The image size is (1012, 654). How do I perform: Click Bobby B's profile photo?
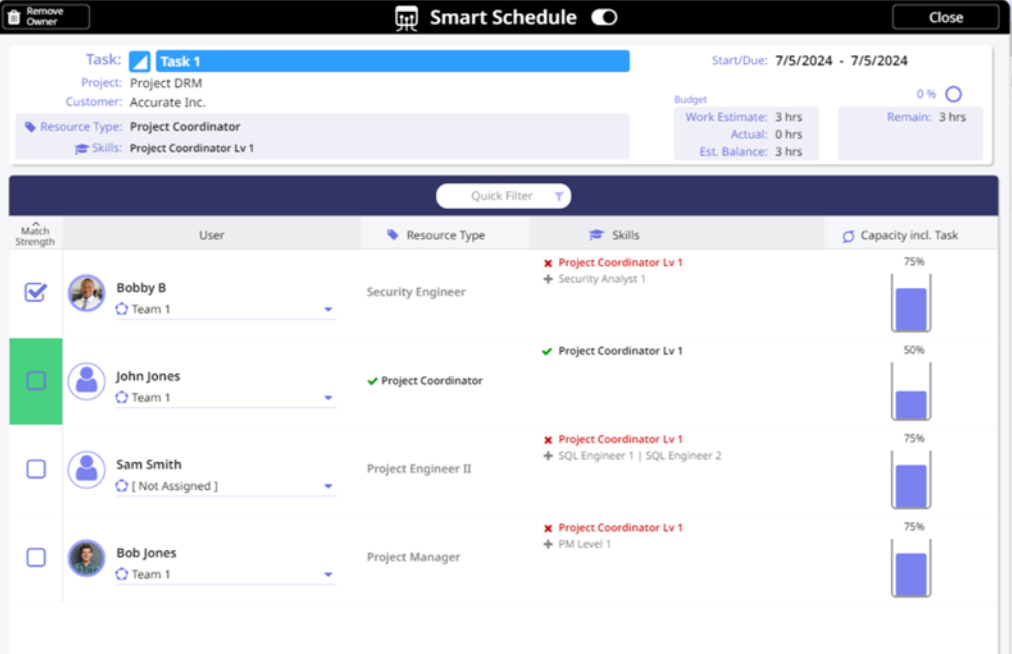[87, 293]
